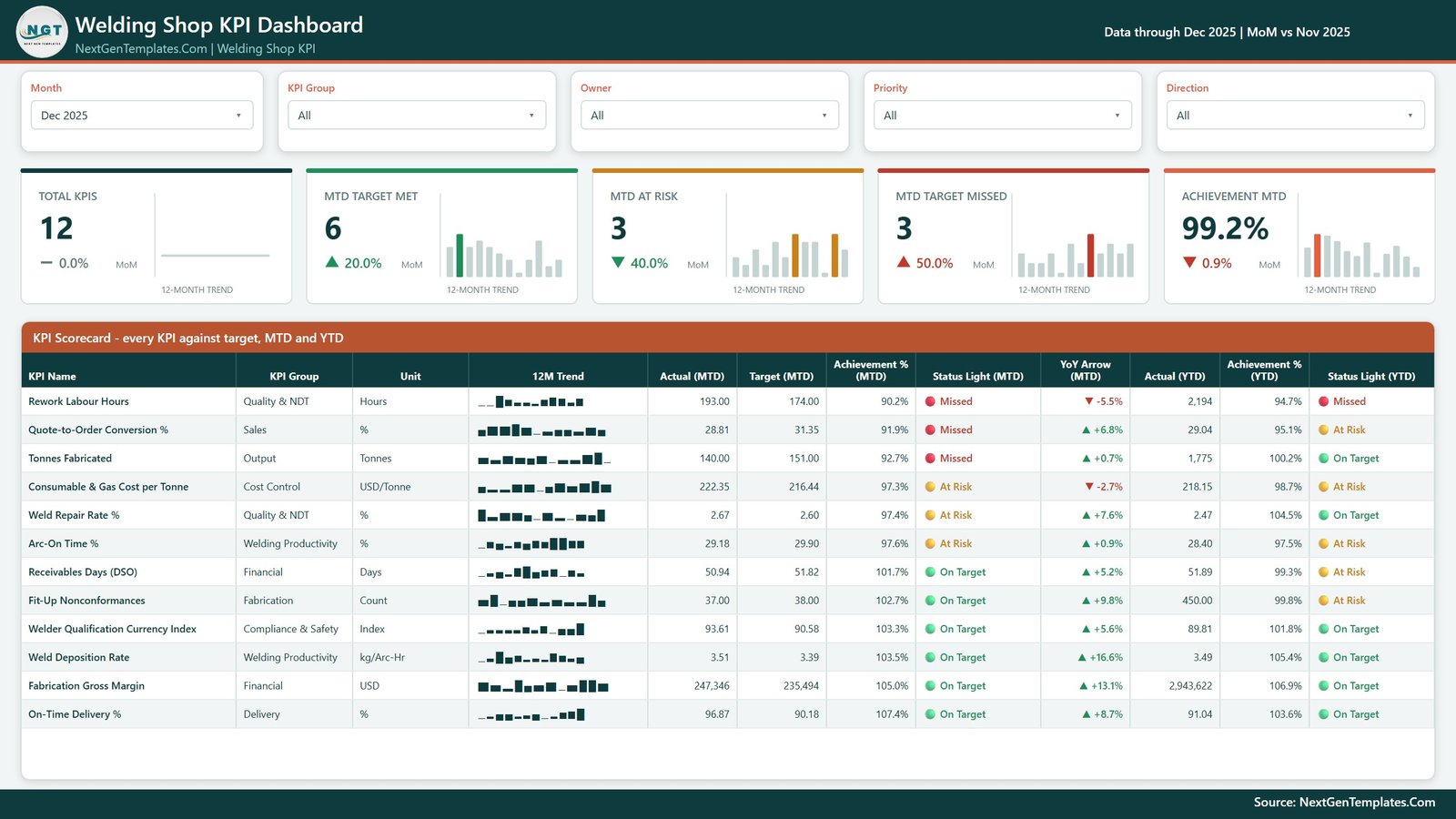Select the On-Time Delivery % KPI name

click(75, 714)
